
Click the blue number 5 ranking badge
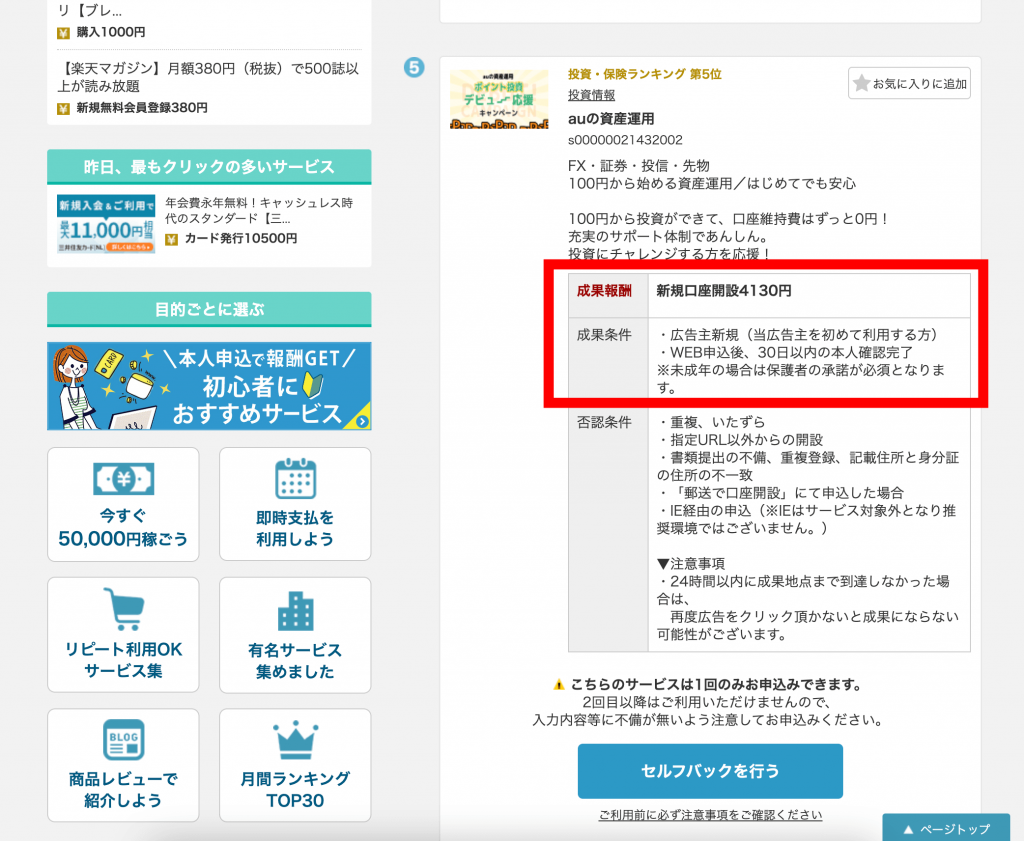(x=413, y=68)
